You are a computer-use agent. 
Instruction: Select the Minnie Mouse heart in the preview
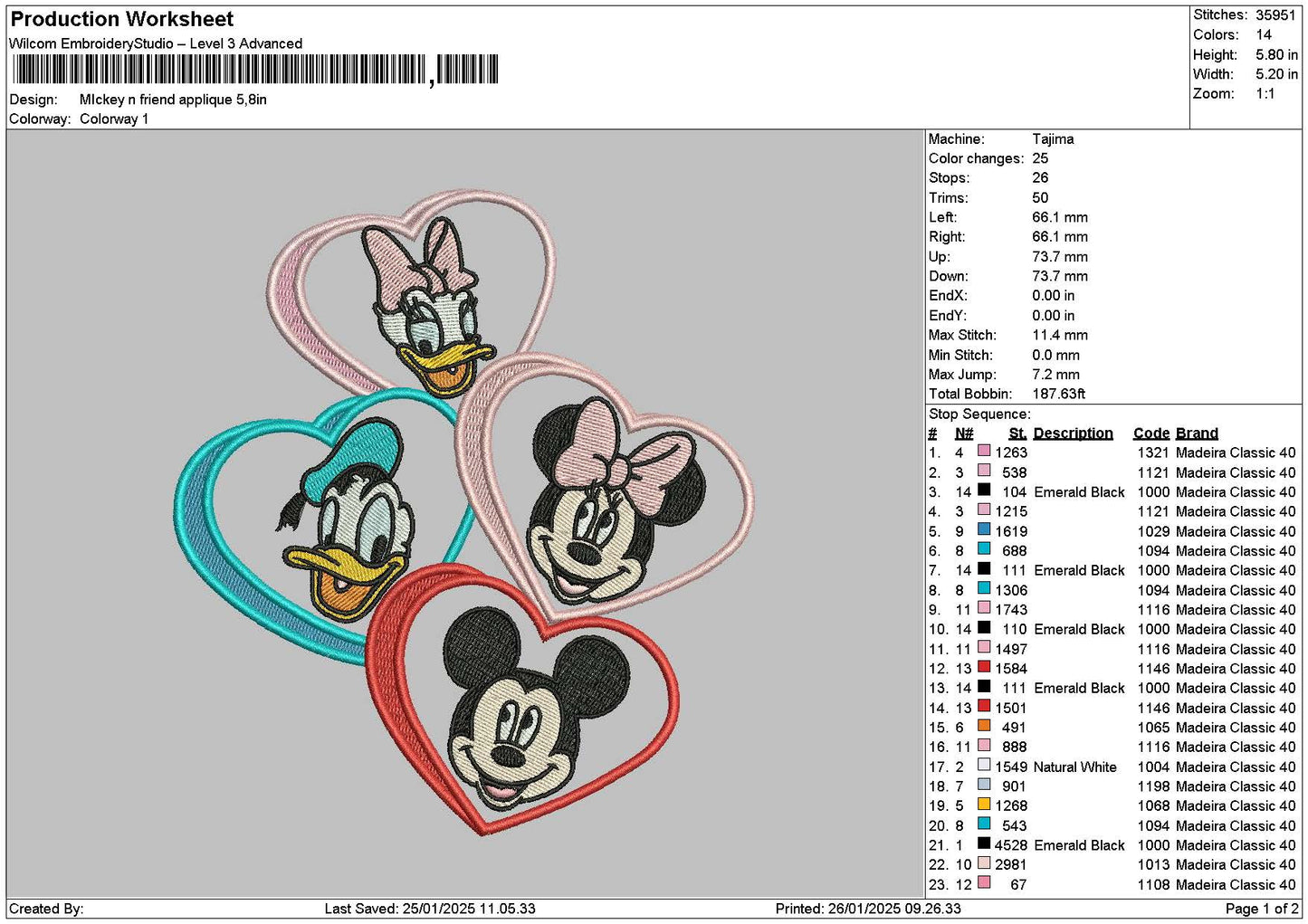tap(605, 489)
